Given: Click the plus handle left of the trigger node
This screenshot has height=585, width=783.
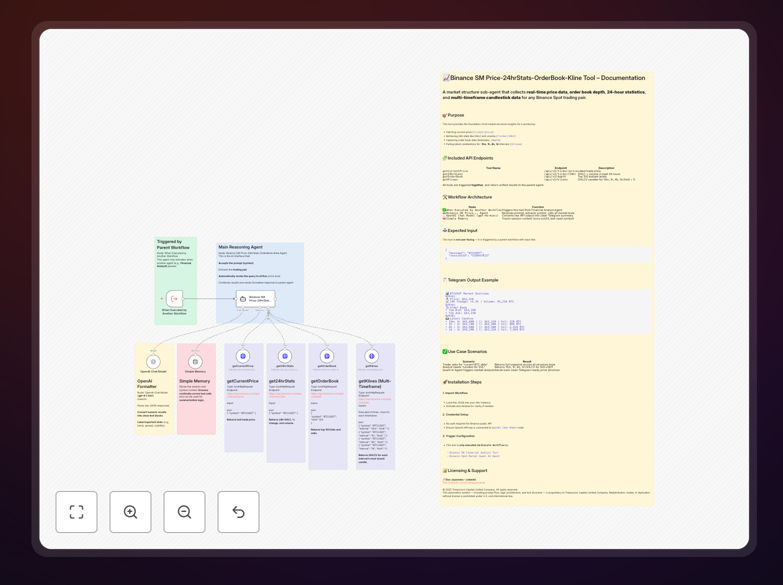Looking at the screenshot, I should [x=161, y=299].
